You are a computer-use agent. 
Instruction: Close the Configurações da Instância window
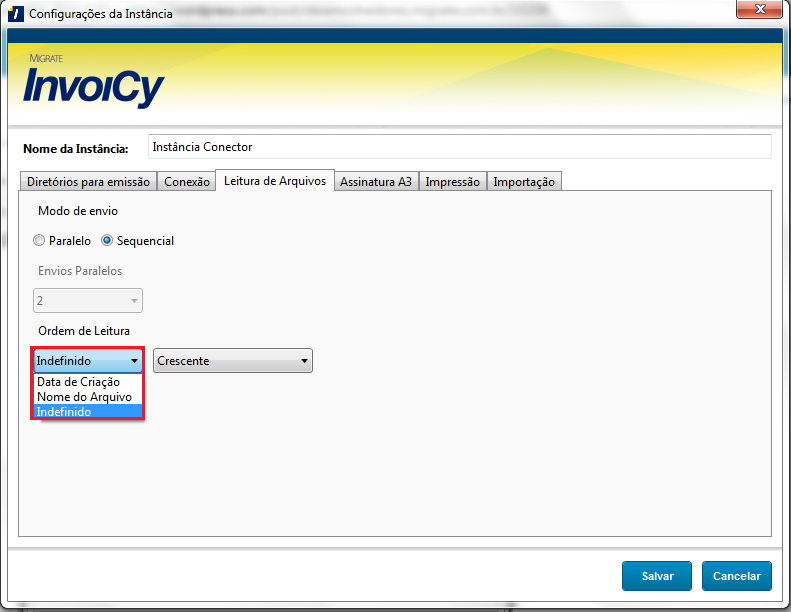(759, 12)
